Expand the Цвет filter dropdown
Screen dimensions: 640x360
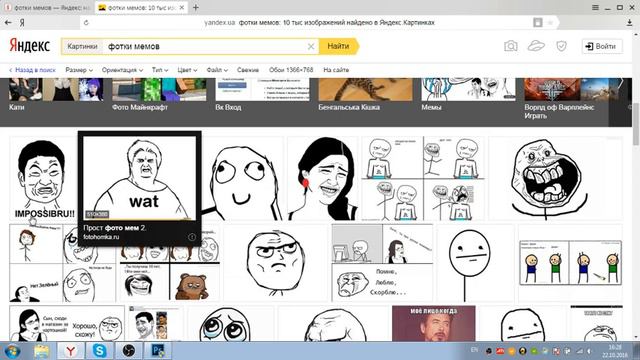tap(187, 70)
